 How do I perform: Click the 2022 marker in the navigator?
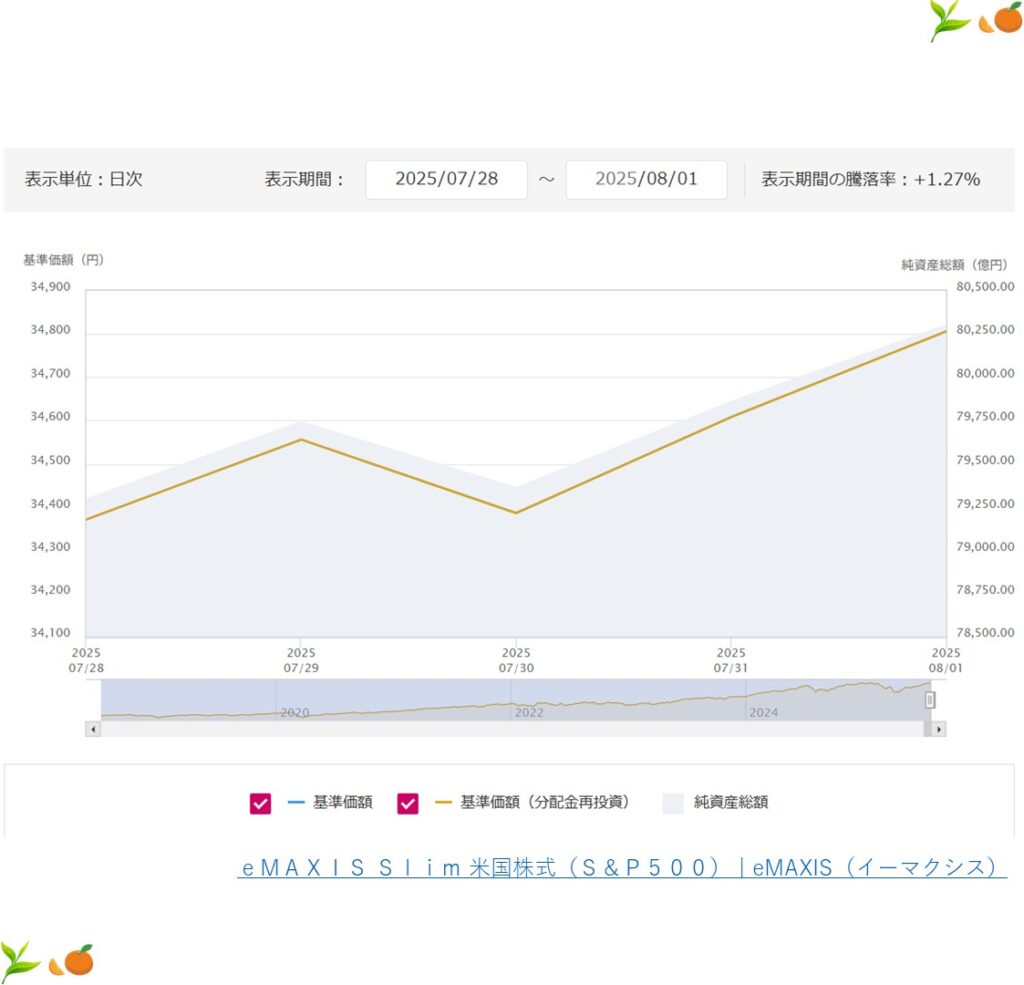pyautogui.click(x=529, y=713)
